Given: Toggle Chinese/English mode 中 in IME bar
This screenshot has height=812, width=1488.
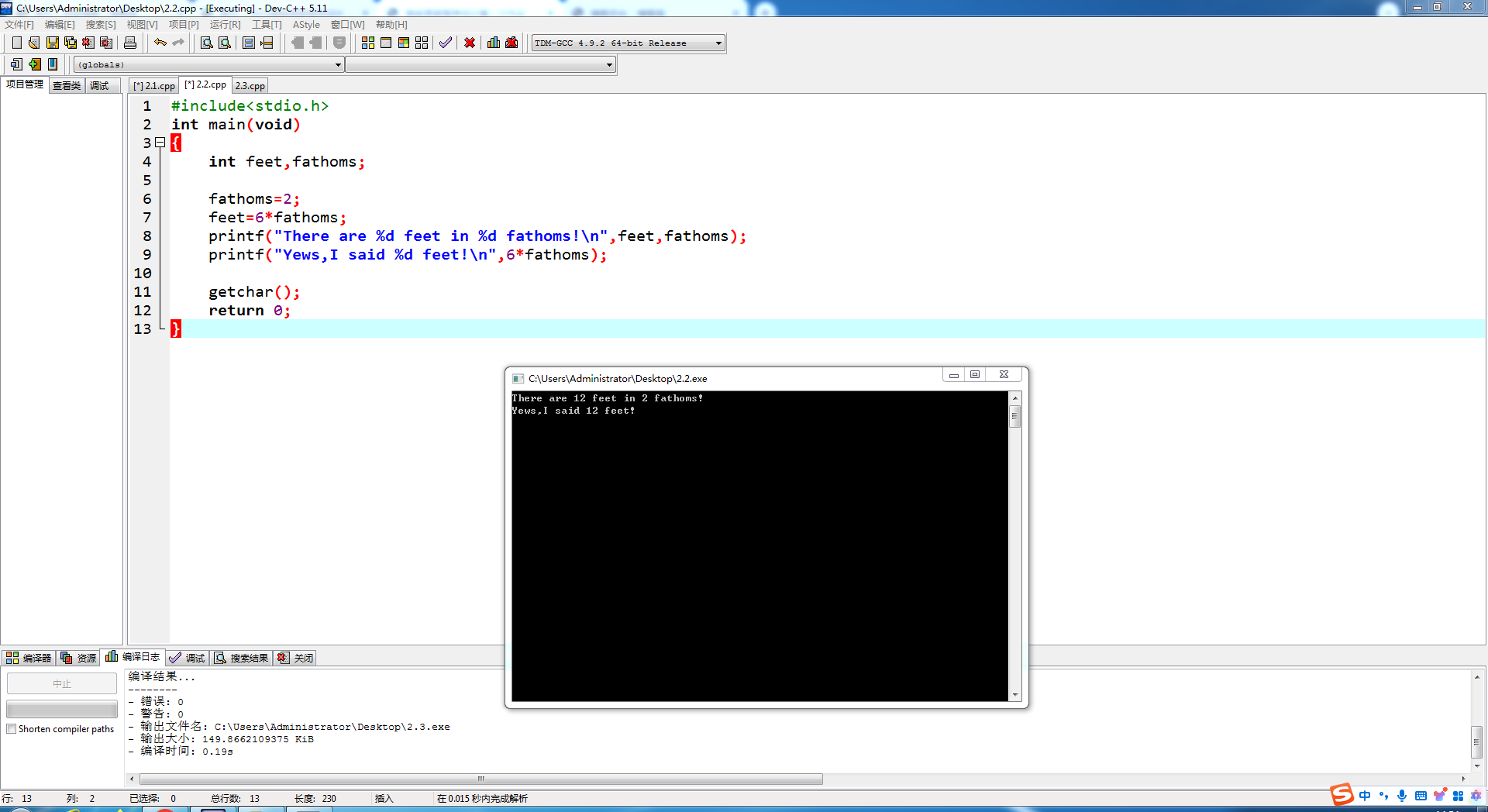Looking at the screenshot, I should pos(1365,796).
